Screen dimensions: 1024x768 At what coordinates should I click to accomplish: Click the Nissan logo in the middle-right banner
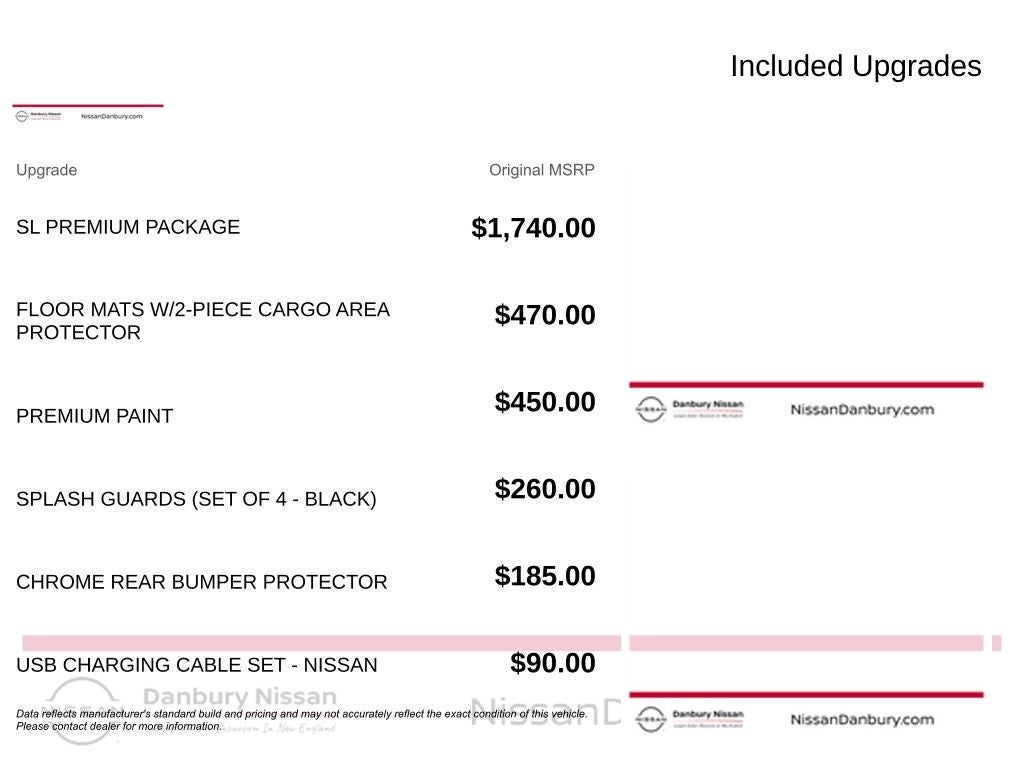click(651, 409)
